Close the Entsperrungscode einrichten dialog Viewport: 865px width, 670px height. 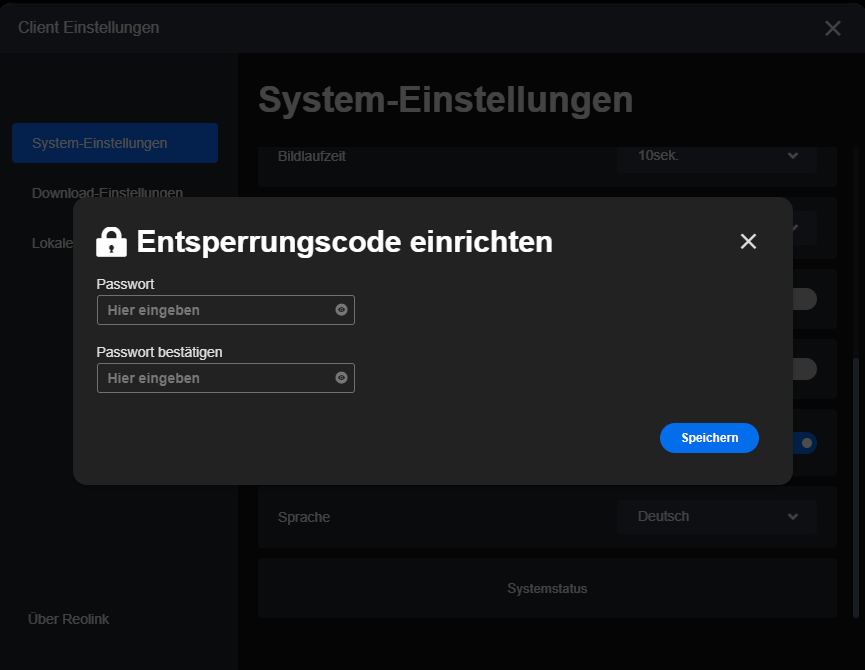[748, 242]
